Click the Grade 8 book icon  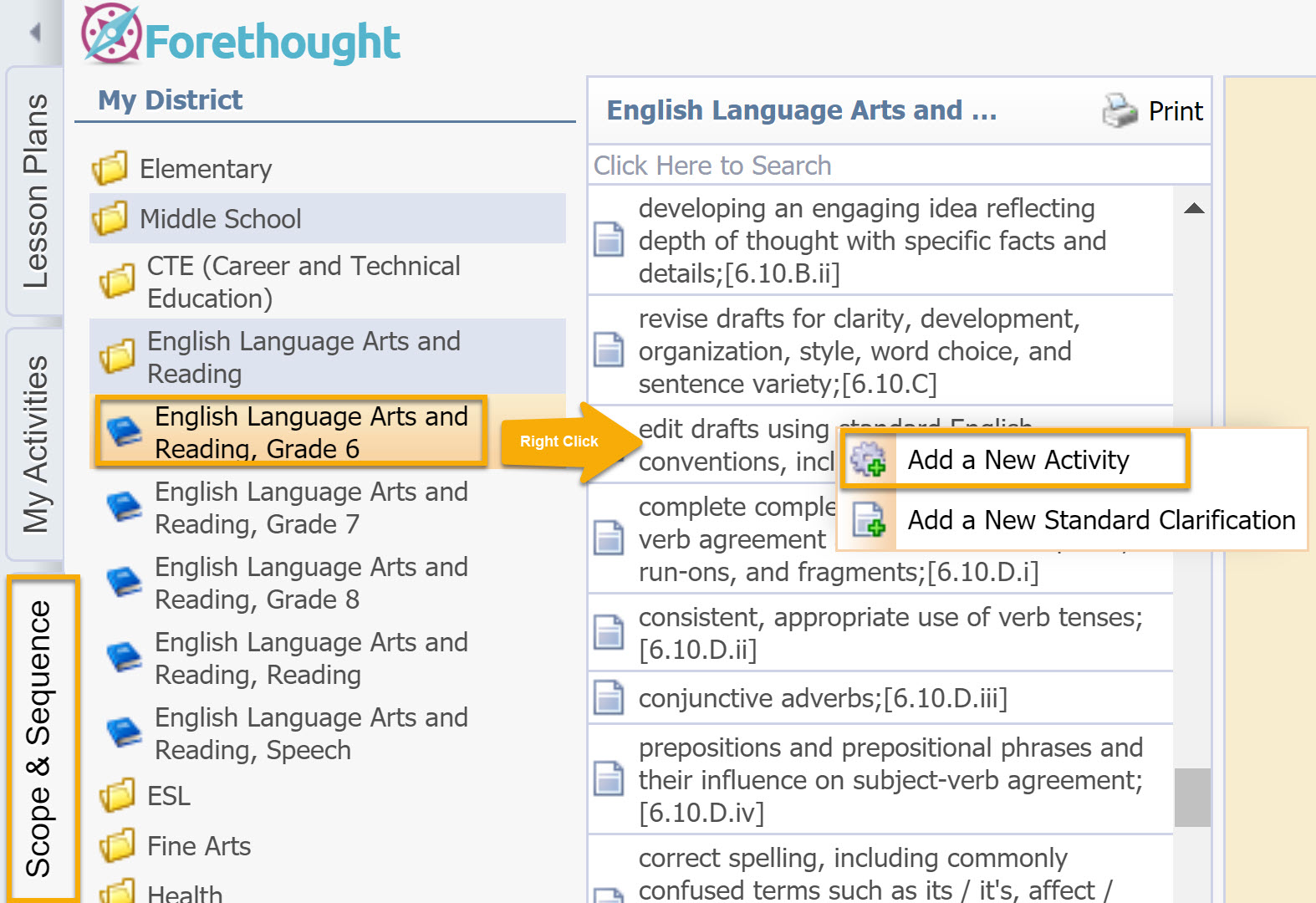point(125,583)
